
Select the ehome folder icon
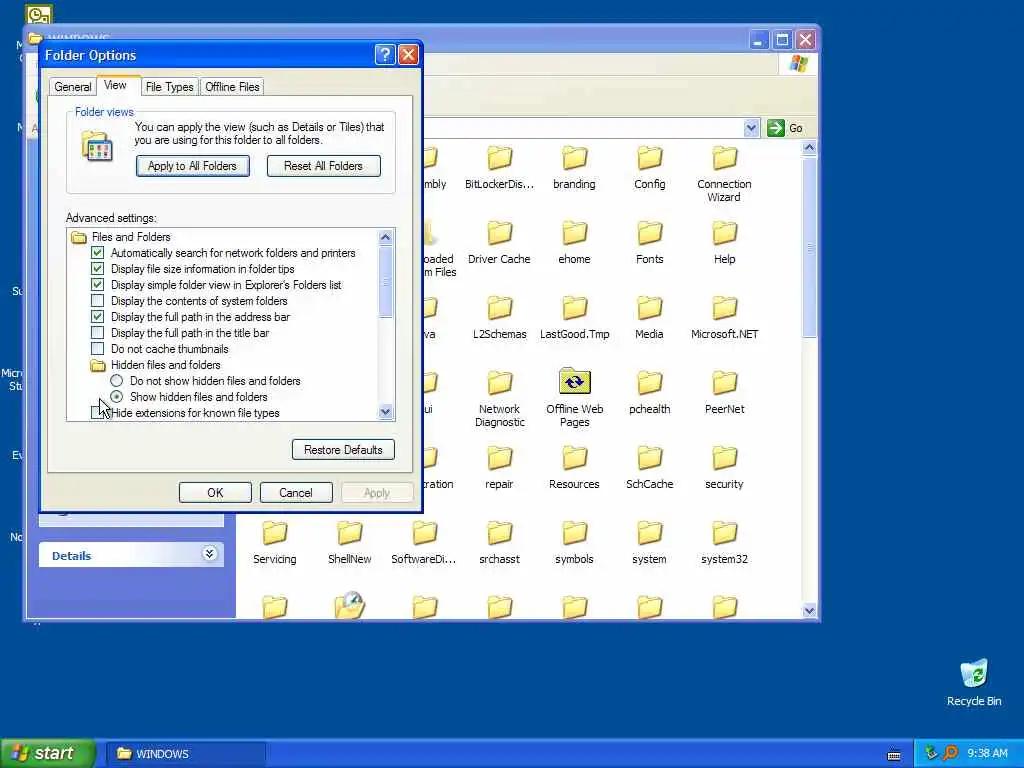[575, 232]
